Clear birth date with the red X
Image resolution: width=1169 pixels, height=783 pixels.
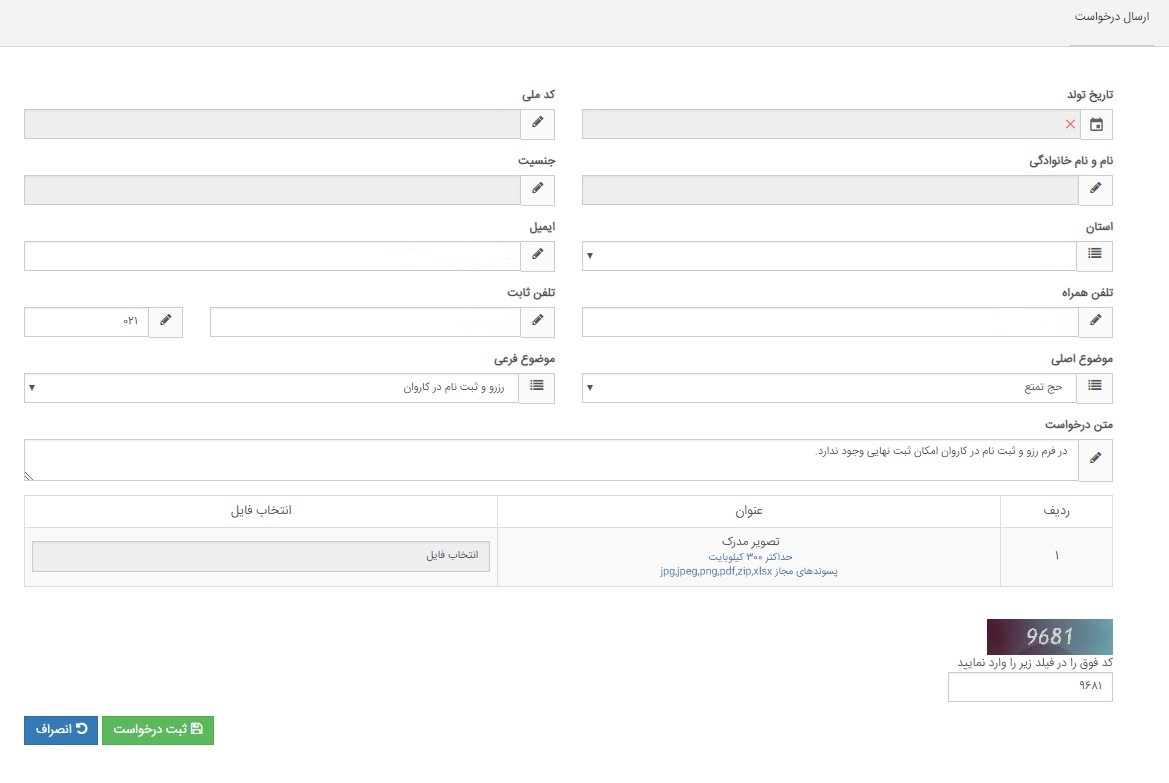pyautogui.click(x=1070, y=125)
